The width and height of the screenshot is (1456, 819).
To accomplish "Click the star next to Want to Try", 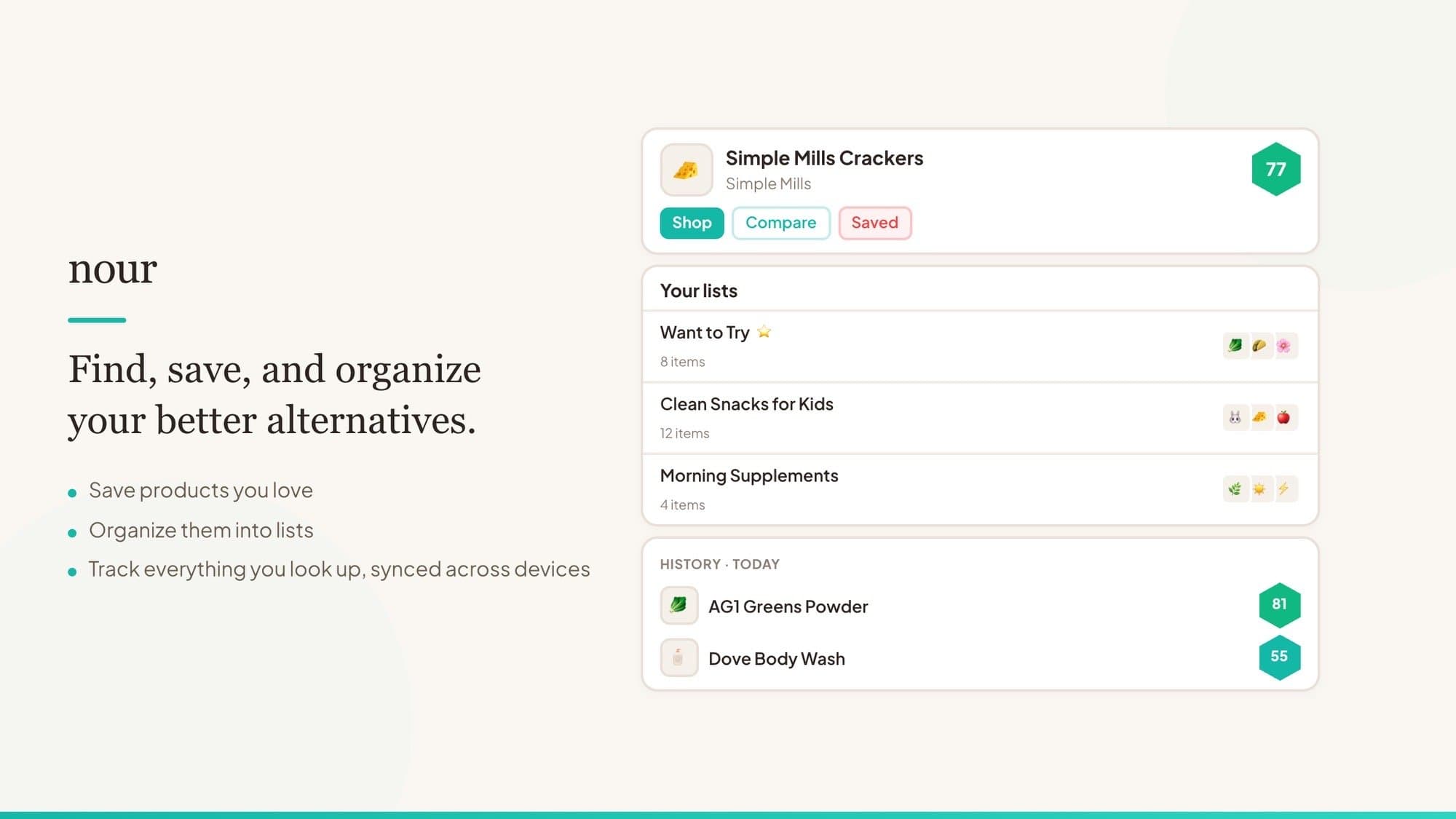I will pos(764,332).
